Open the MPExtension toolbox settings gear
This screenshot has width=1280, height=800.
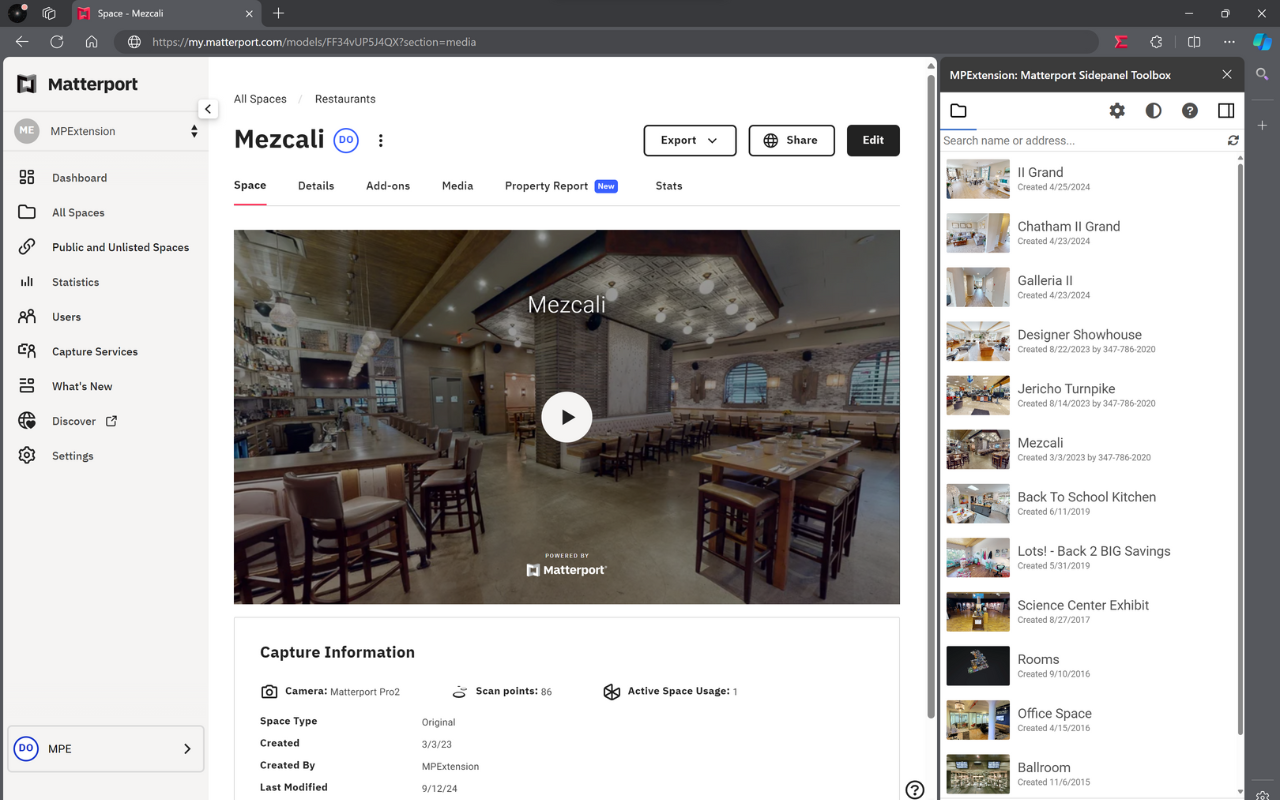coord(1118,111)
